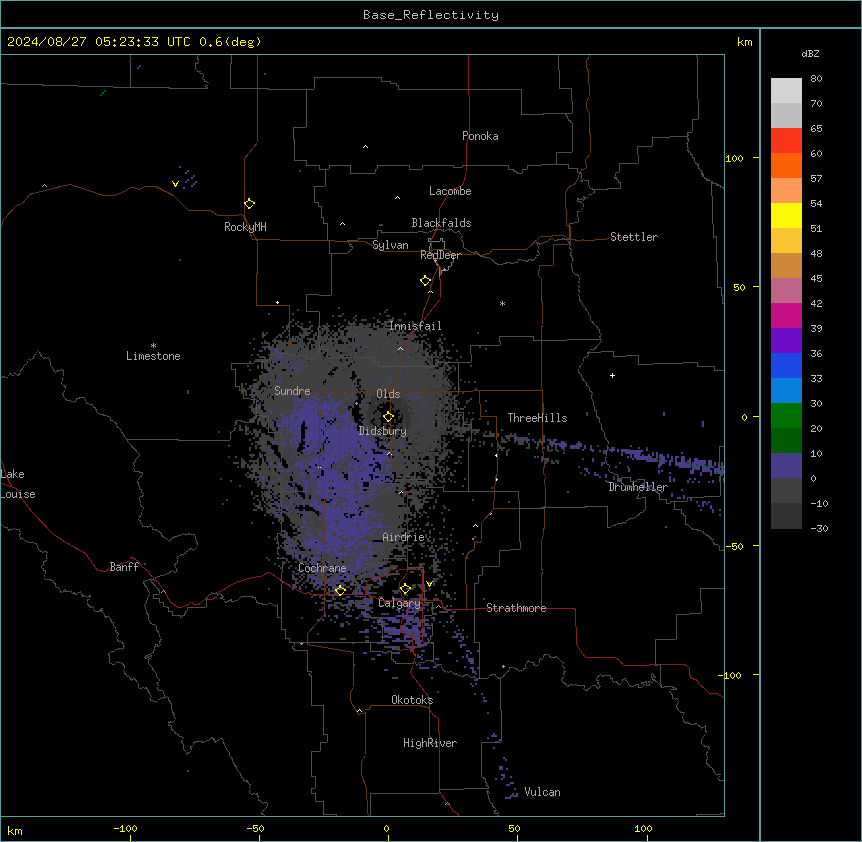Image resolution: width=862 pixels, height=842 pixels.
Task: Click the Limestone label
Action: tap(153, 356)
